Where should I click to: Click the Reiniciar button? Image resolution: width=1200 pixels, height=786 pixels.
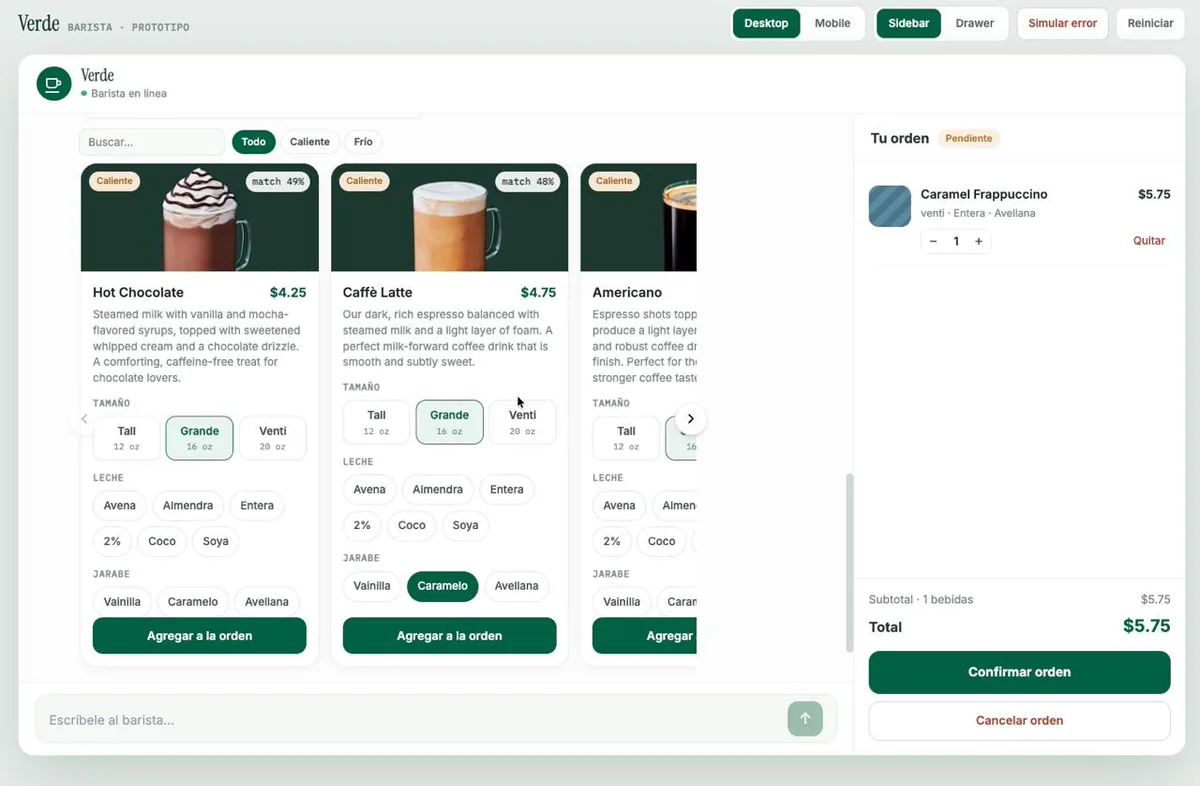point(1150,23)
